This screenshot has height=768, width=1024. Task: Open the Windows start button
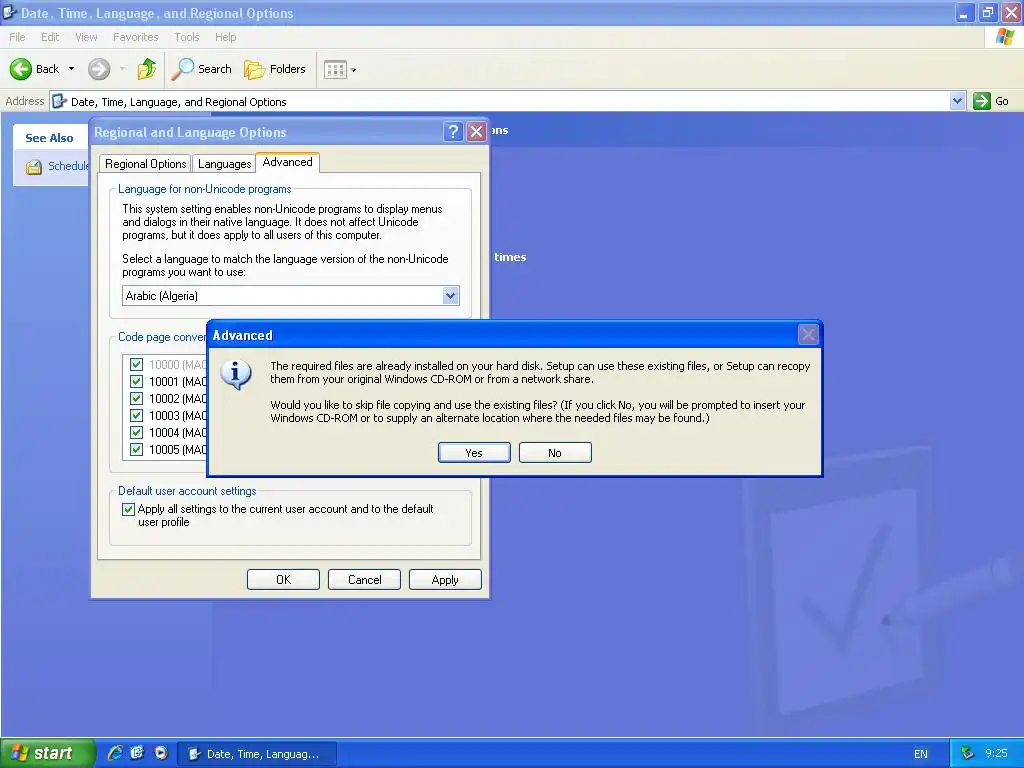tap(46, 753)
